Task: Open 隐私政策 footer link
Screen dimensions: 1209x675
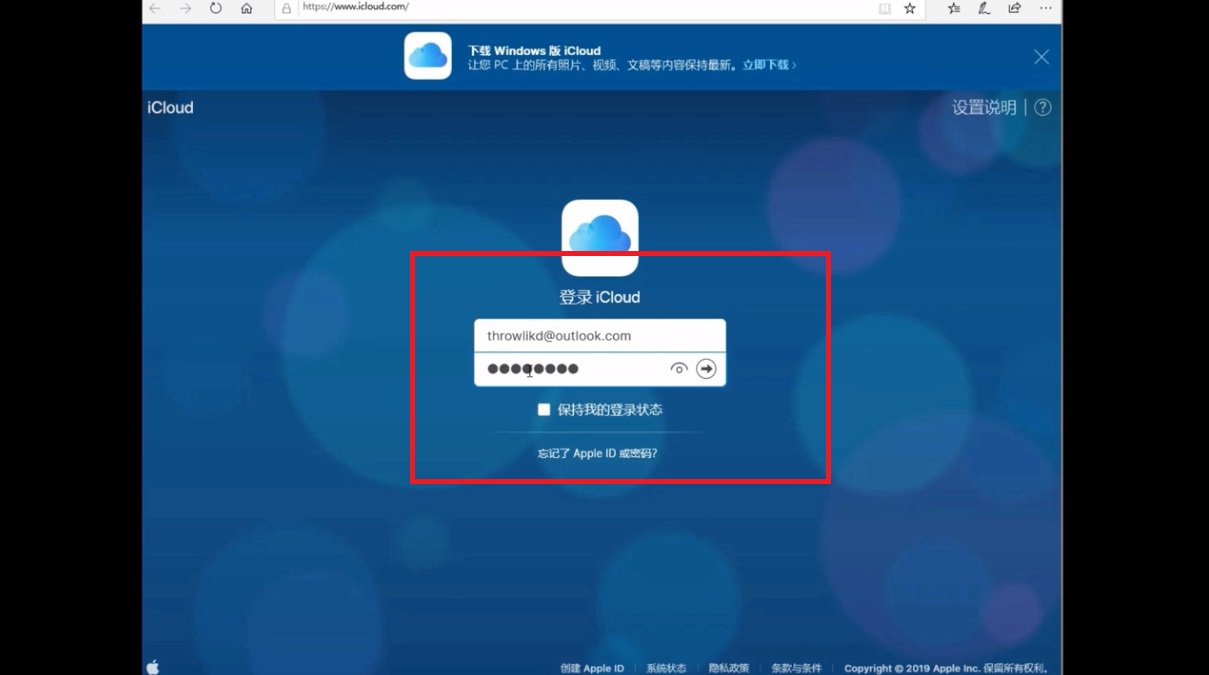Action: 729,668
